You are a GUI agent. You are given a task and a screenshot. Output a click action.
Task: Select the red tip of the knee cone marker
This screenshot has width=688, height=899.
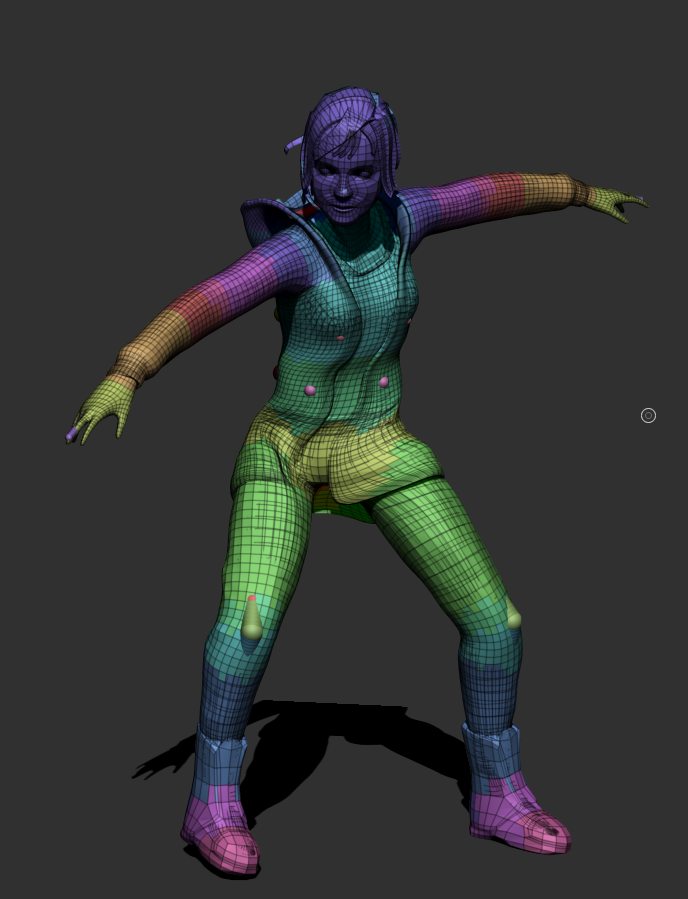[252, 599]
